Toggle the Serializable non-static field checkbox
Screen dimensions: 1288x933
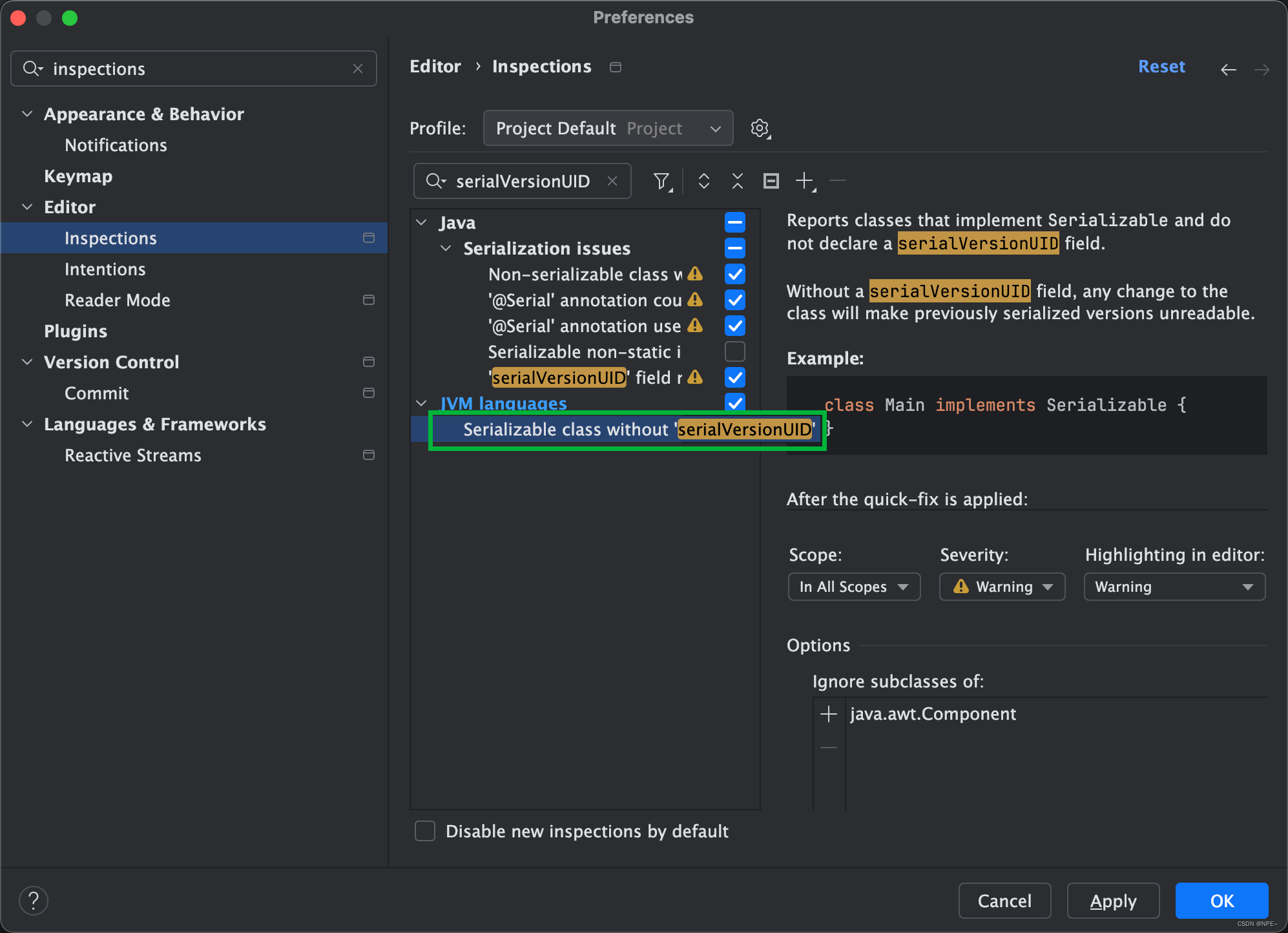pyautogui.click(x=735, y=351)
